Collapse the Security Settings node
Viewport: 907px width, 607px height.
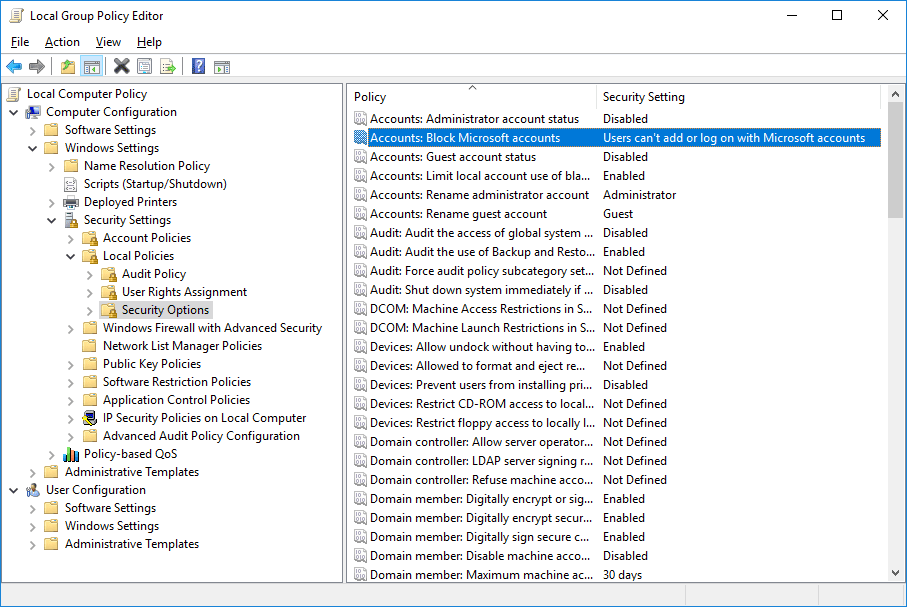[52, 220]
